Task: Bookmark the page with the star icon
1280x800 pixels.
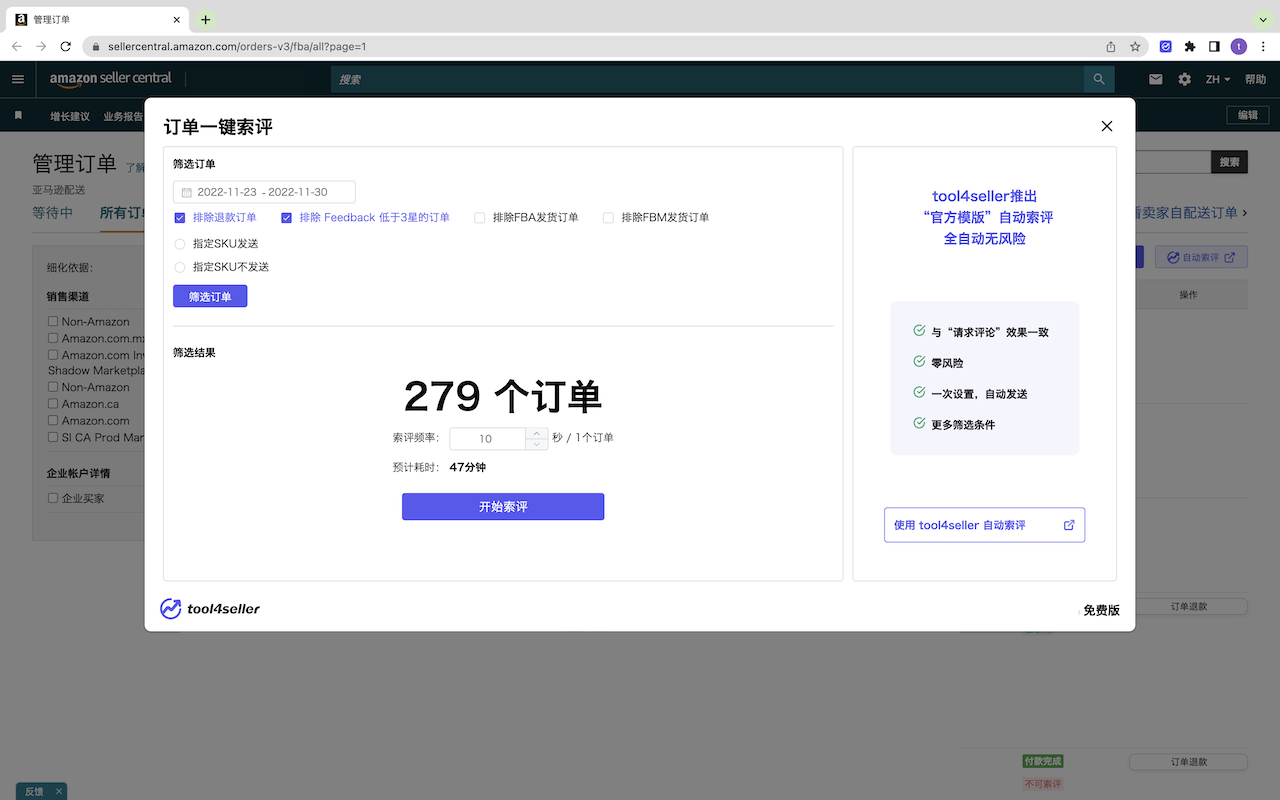Action: 1135,45
